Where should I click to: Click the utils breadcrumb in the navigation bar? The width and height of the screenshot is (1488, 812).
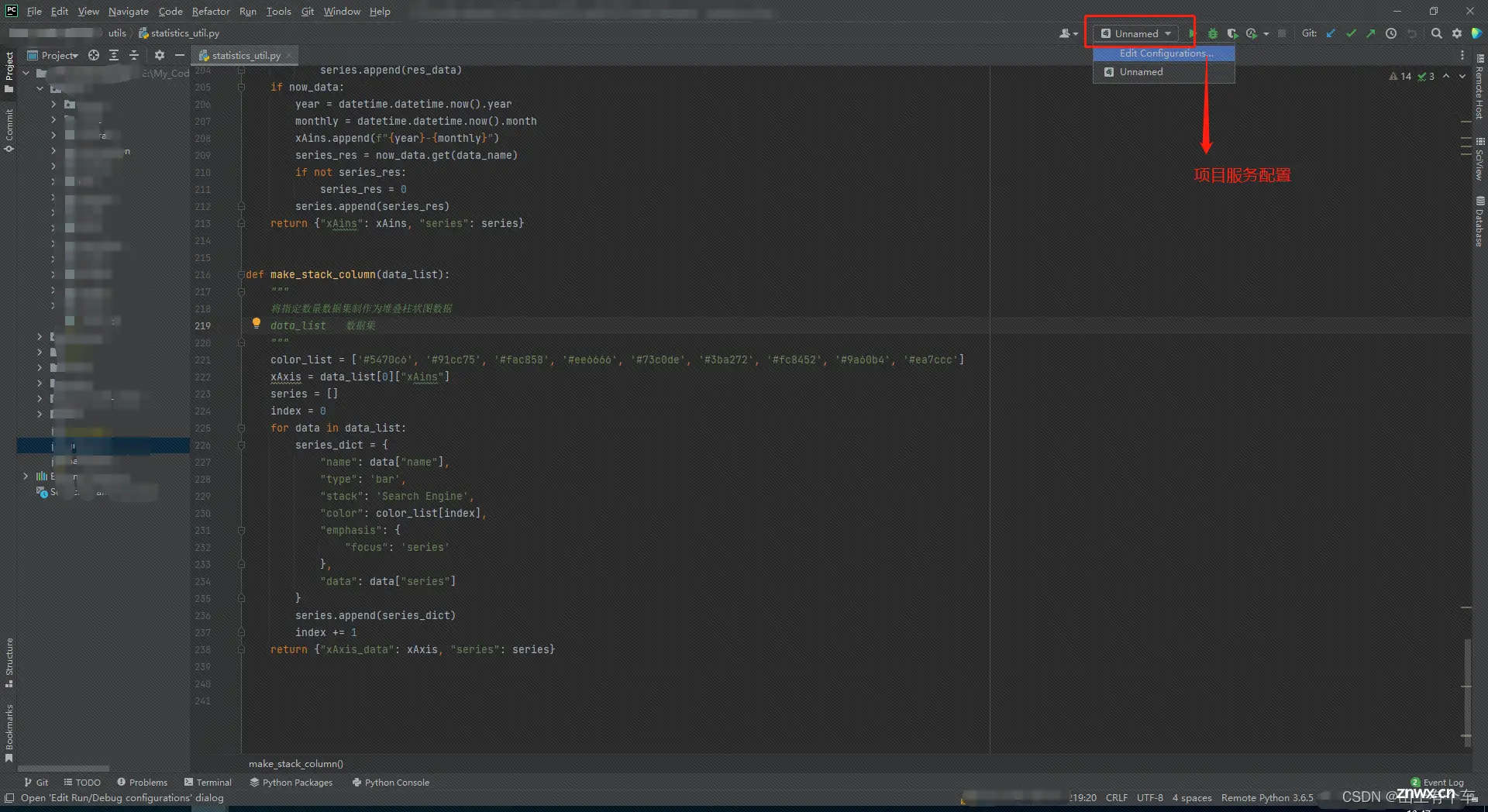[x=117, y=33]
